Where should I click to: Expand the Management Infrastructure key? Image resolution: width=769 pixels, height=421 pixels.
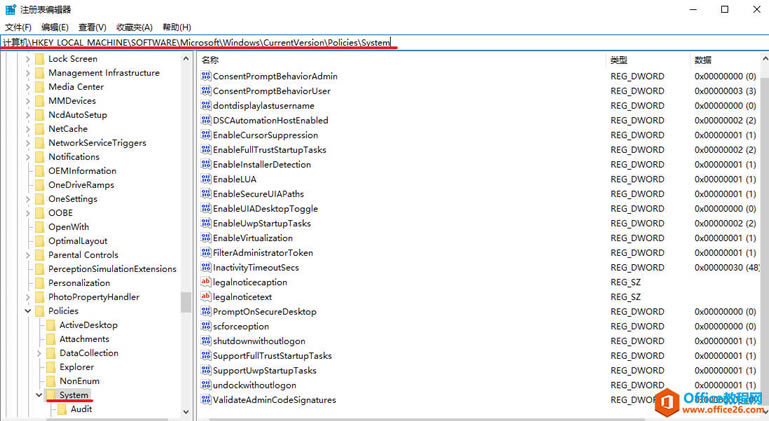[x=27, y=73]
